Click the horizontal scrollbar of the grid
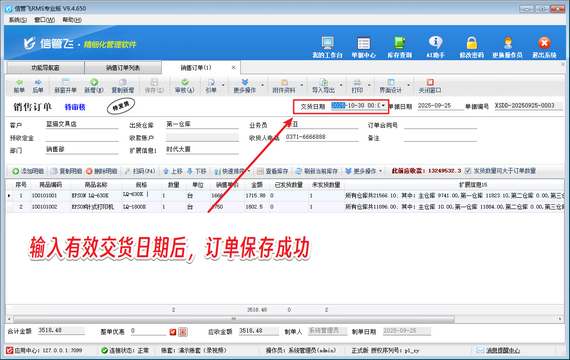Viewport: 570px width, 360px height. pyautogui.click(x=234, y=319)
